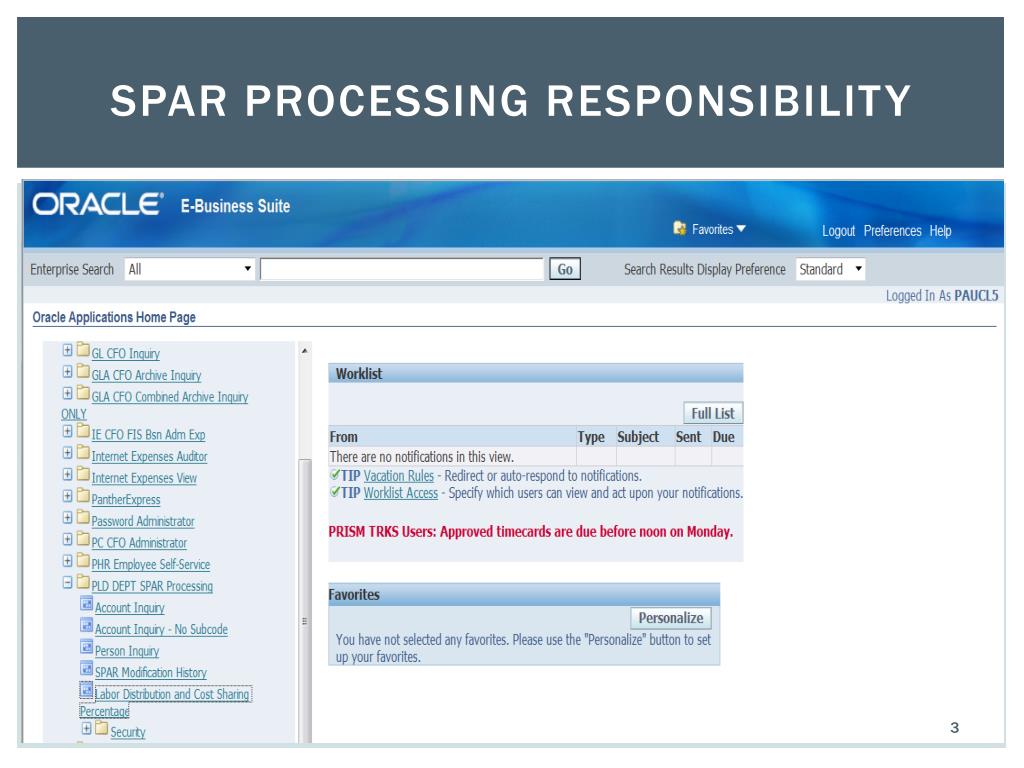
Task: Collapse the PLD DEPT SPAR Processing node
Action: 67,582
